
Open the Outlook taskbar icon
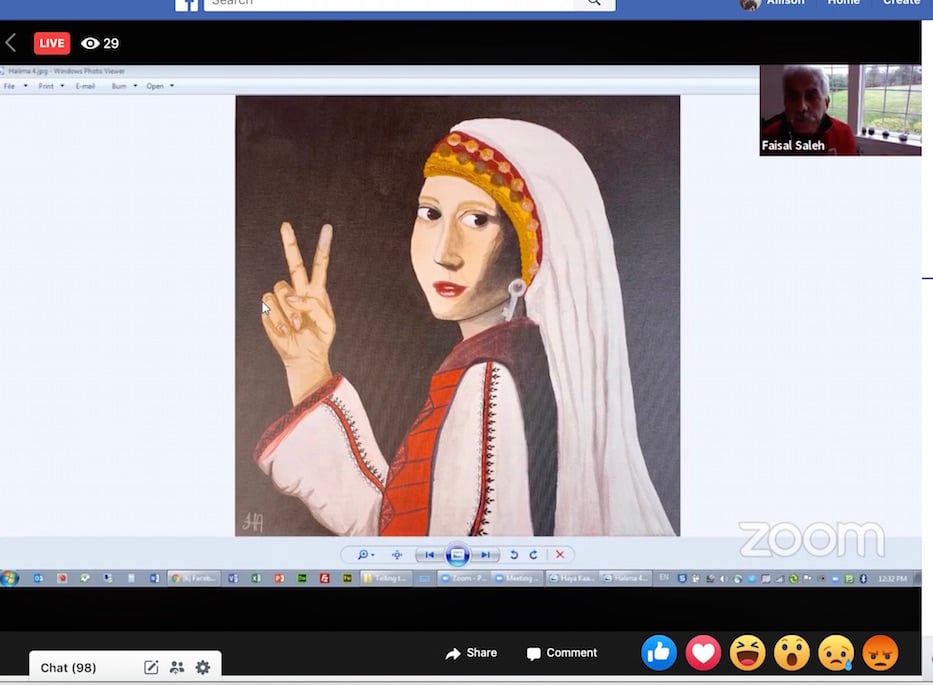38,578
